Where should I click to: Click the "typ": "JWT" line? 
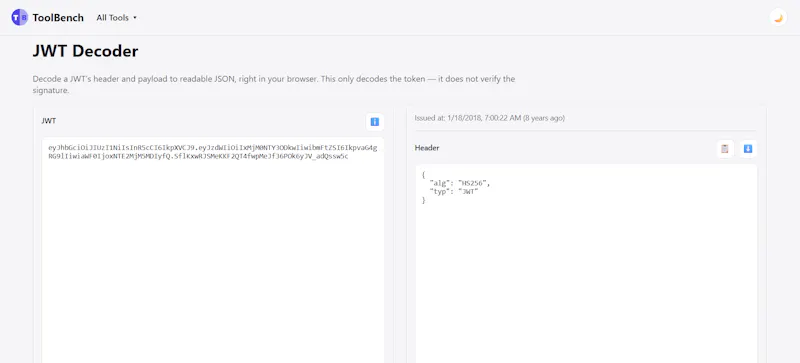(x=454, y=192)
